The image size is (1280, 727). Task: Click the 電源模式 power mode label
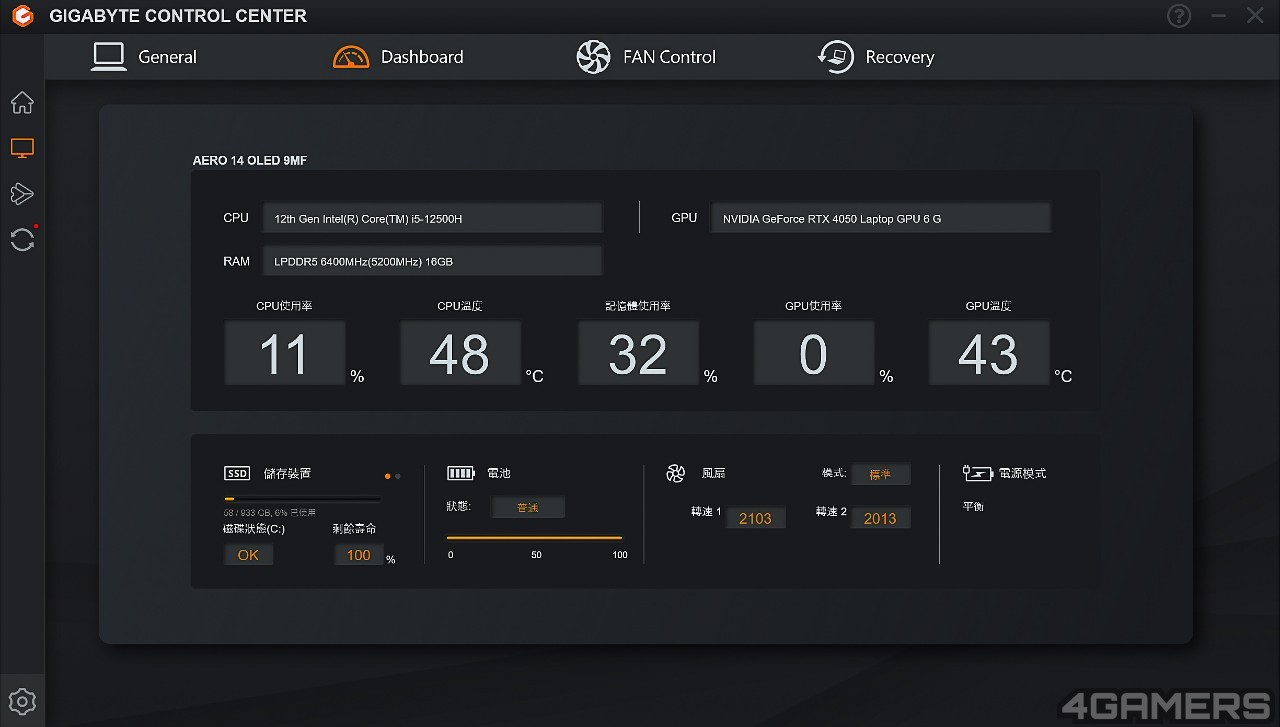[1022, 473]
